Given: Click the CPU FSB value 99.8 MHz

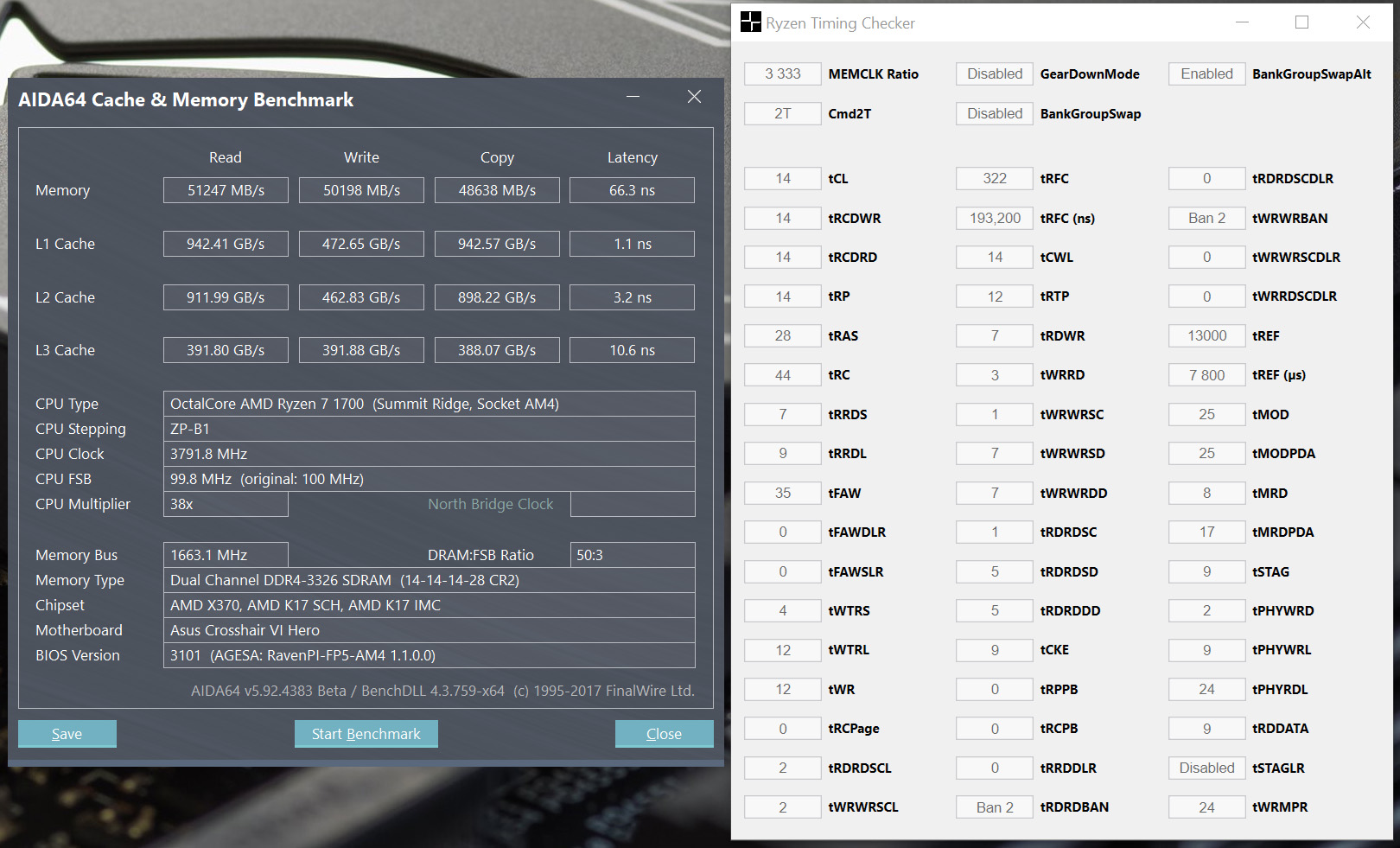Looking at the screenshot, I should point(430,479).
